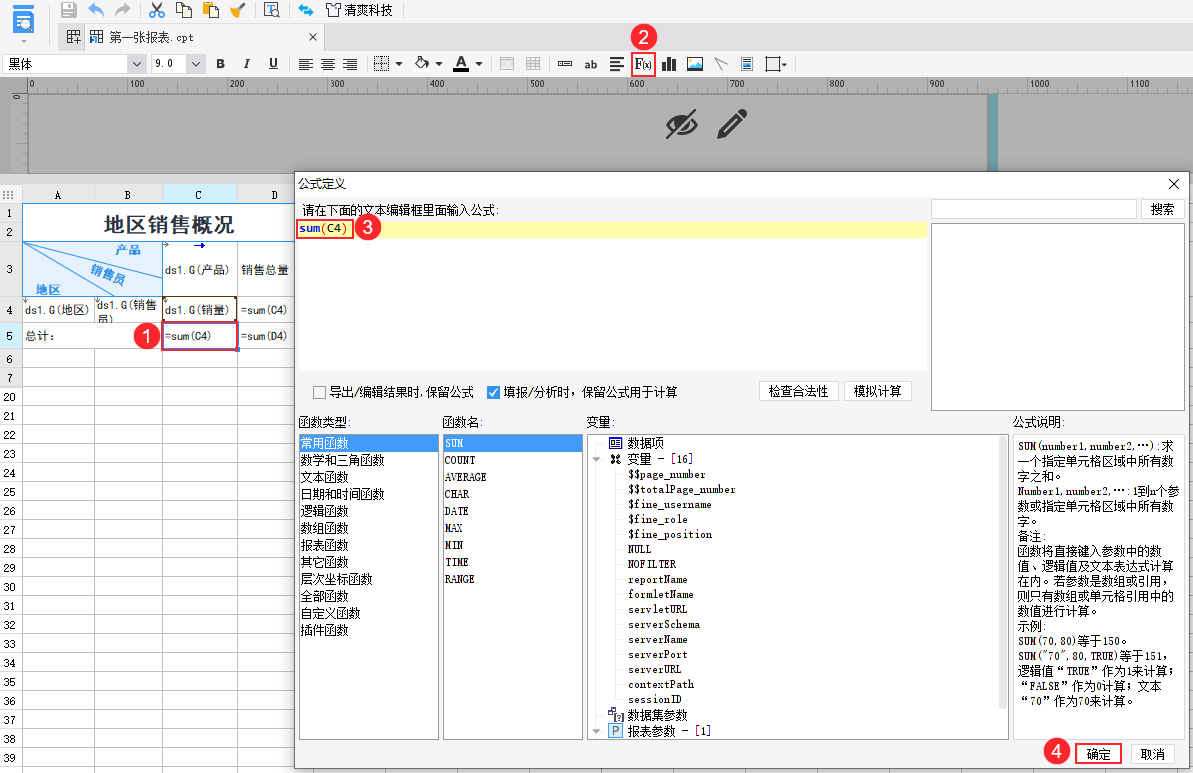1193x773 pixels.
Task: Insert rich text lines icon
Action: tap(617, 64)
